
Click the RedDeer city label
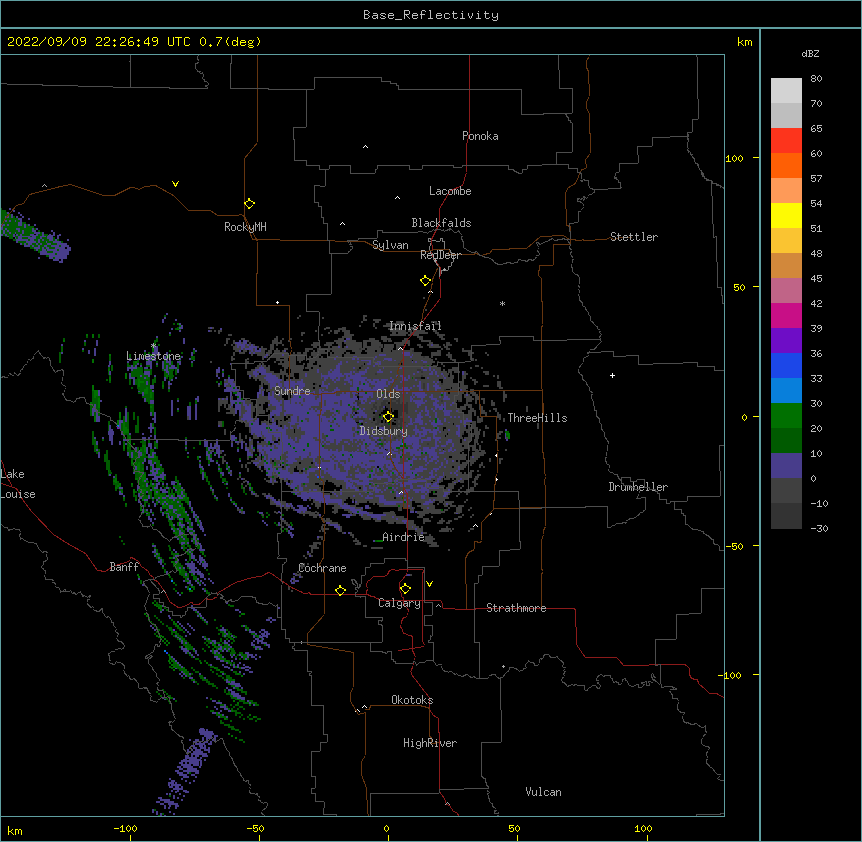(440, 255)
